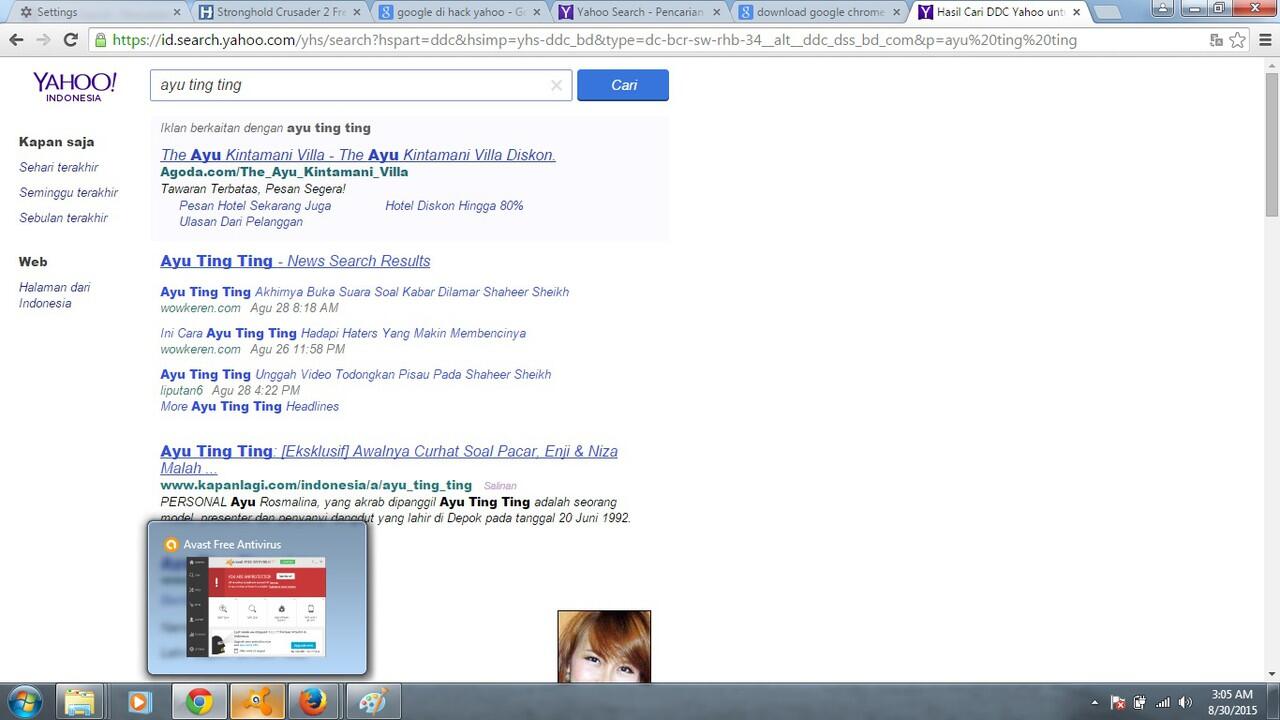
Task: Reload the page with the refresh icon
Action: pos(70,40)
